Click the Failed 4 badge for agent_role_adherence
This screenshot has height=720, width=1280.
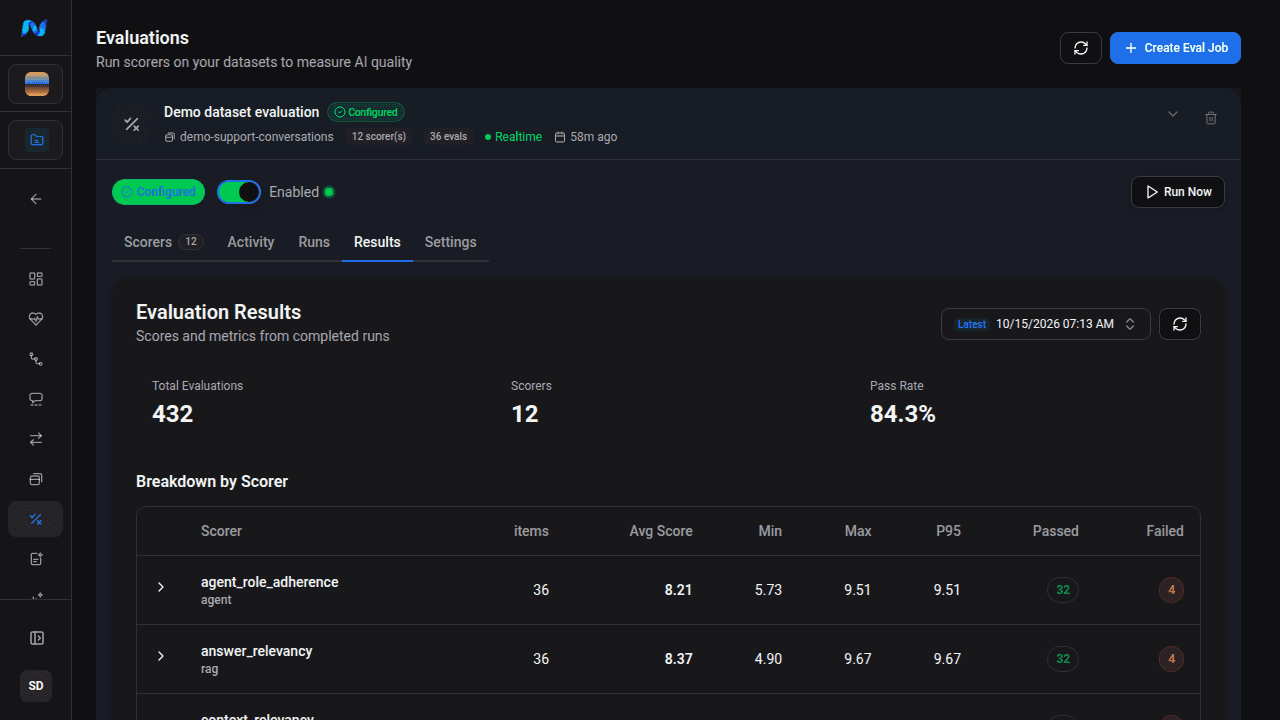1172,590
